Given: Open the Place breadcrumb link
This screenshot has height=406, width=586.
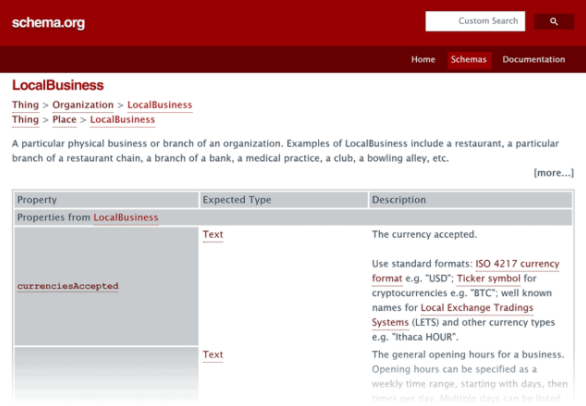Looking at the screenshot, I should point(64,120).
